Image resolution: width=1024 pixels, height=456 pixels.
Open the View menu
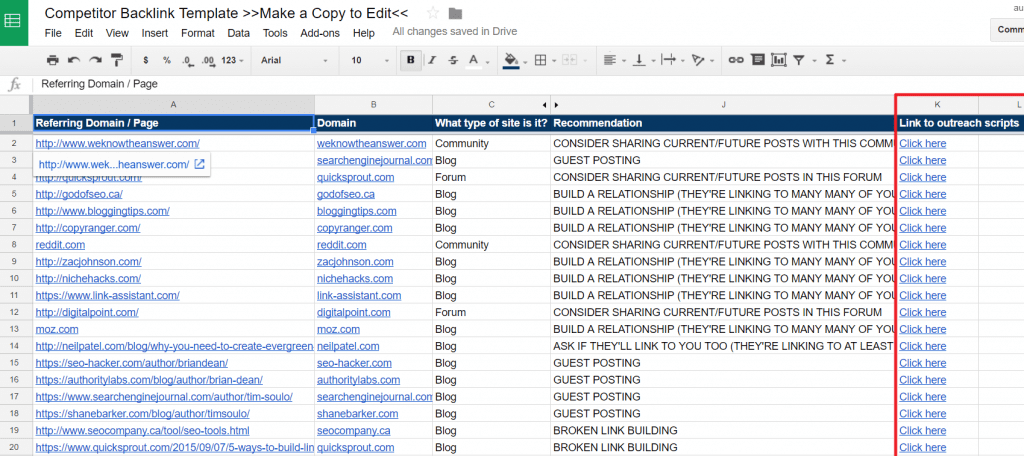pos(117,33)
